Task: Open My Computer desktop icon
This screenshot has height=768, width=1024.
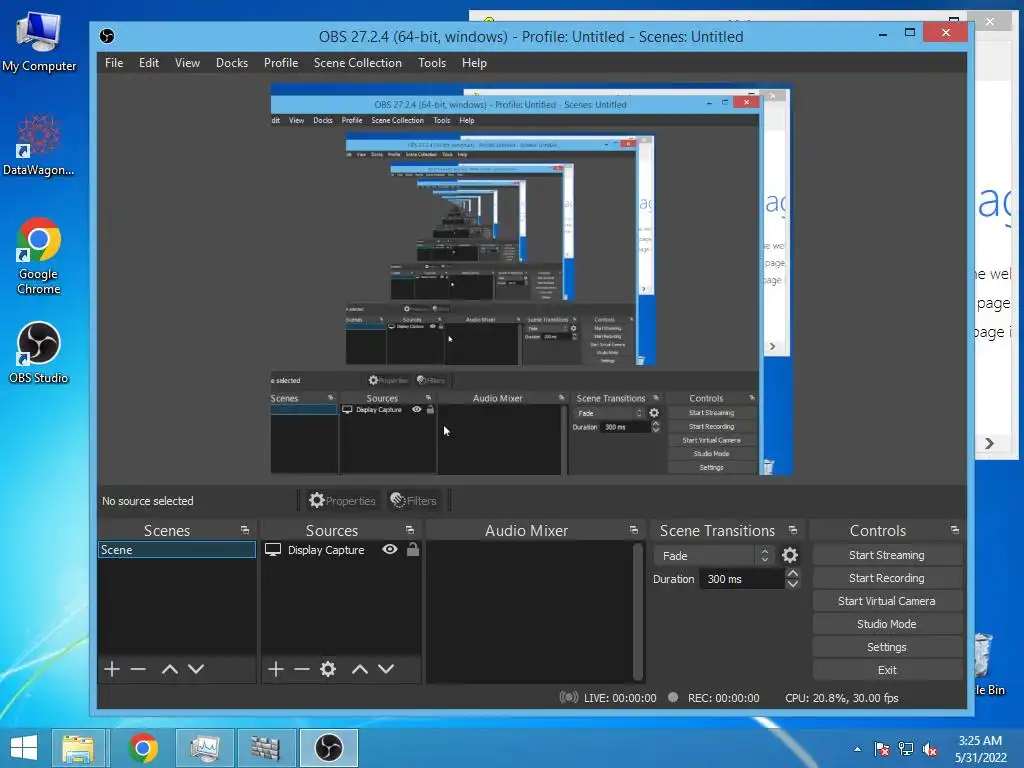Action: pyautogui.click(x=39, y=42)
